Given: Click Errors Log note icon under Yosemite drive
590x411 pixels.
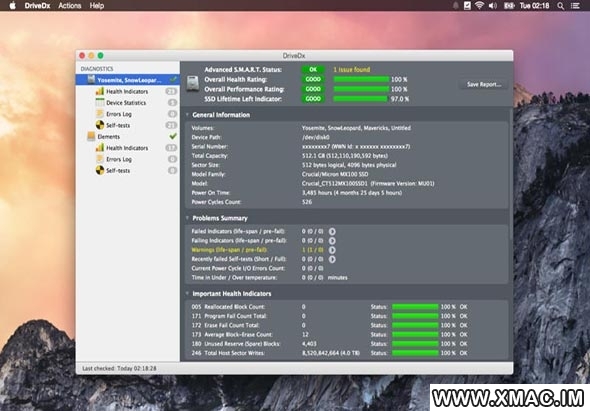Looking at the screenshot, I should pyautogui.click(x=100, y=114).
